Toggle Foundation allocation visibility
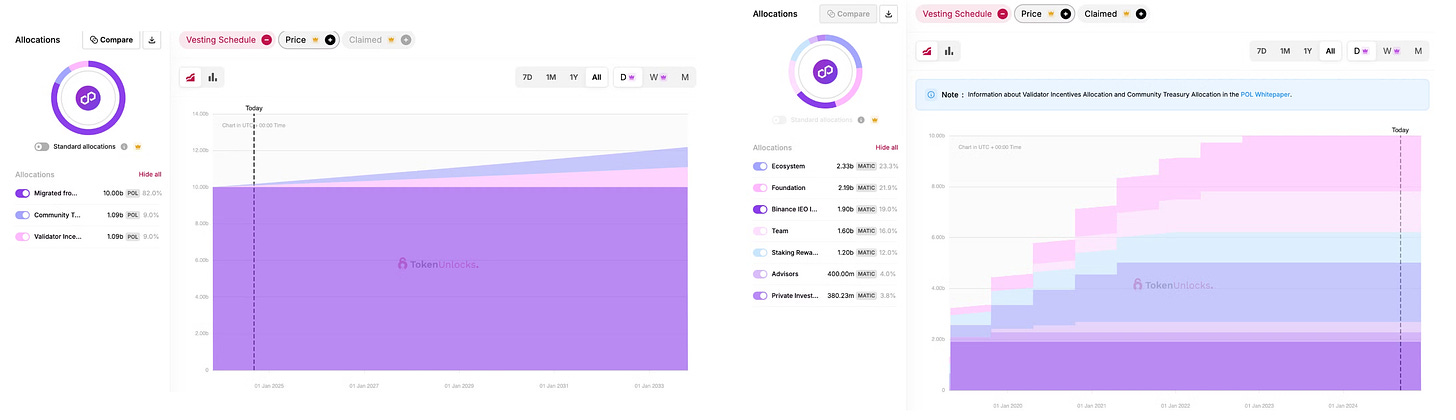This screenshot has height=420, width=1456. pos(760,188)
